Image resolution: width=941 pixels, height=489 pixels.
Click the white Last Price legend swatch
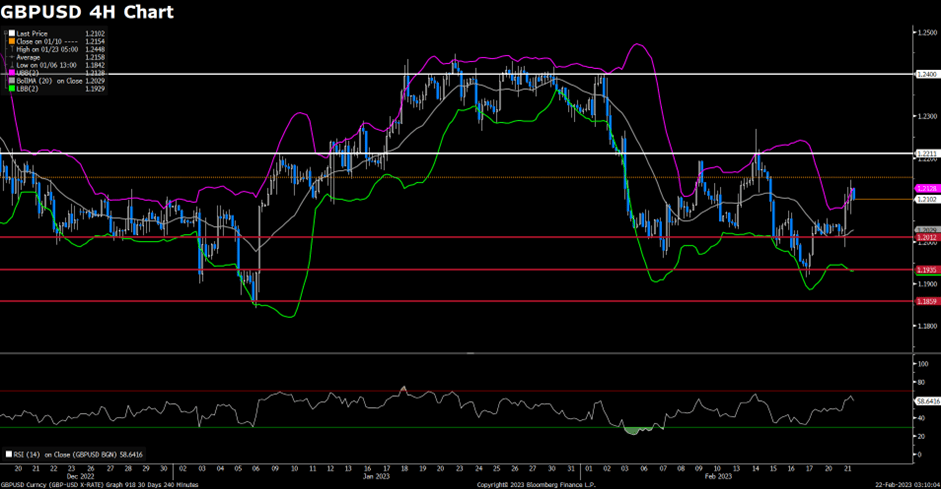point(10,33)
